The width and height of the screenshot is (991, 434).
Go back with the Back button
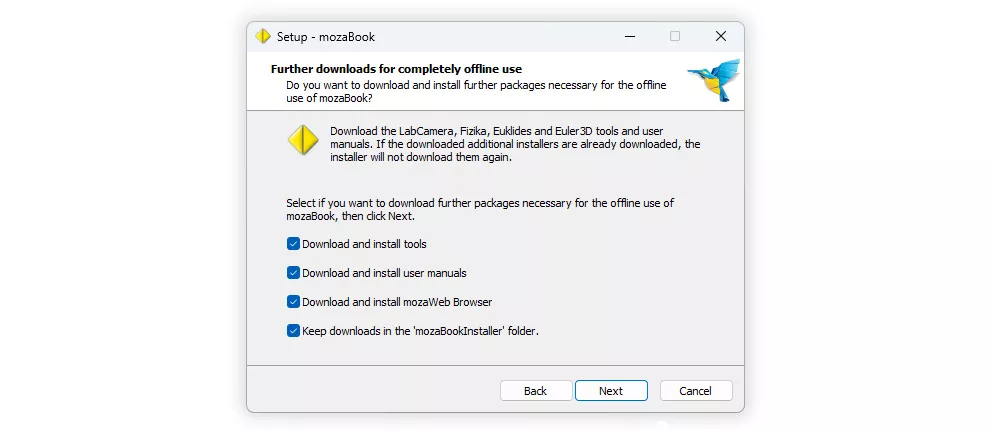tap(535, 390)
